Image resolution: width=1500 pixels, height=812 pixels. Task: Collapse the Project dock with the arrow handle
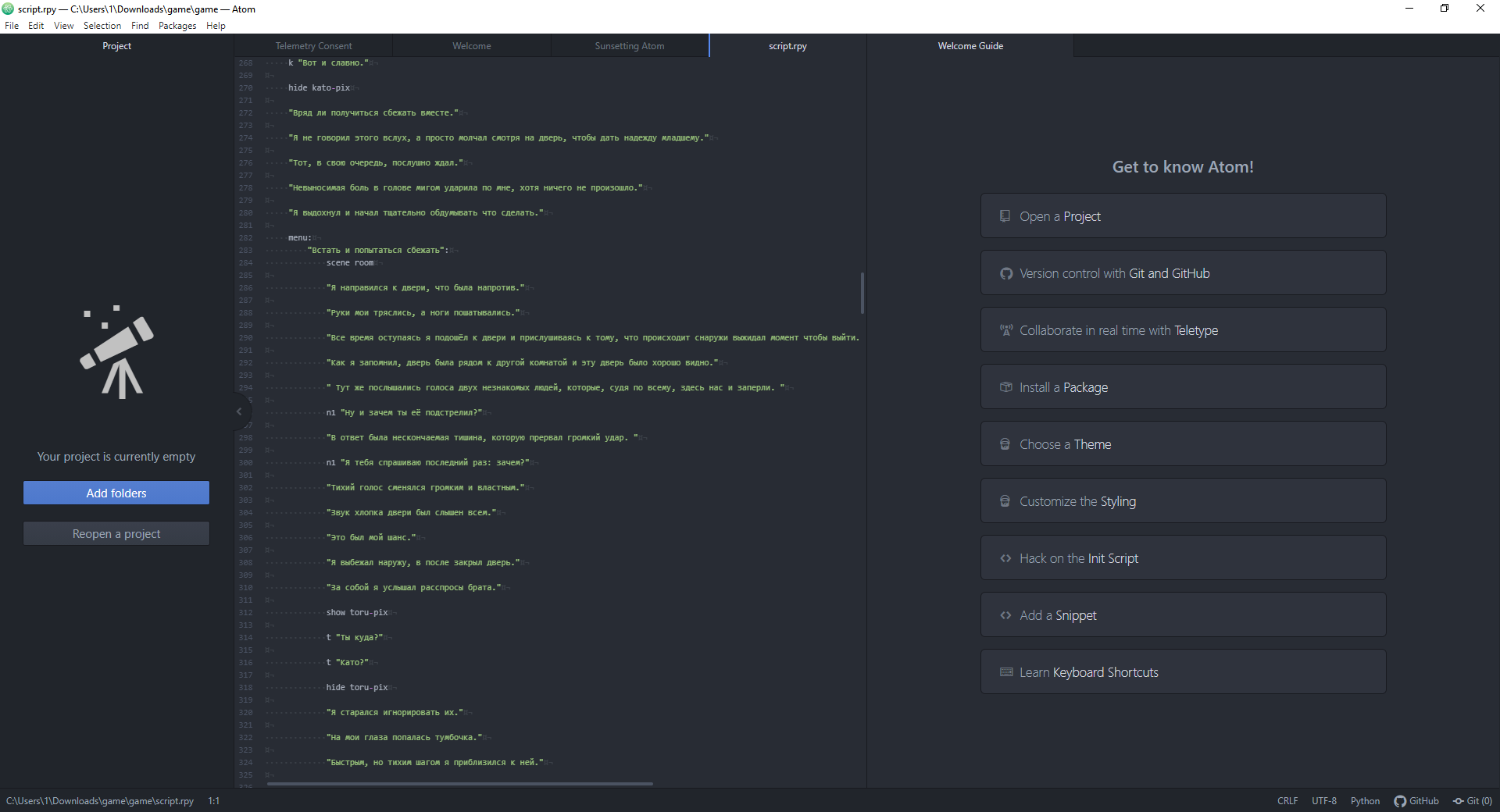[239, 411]
